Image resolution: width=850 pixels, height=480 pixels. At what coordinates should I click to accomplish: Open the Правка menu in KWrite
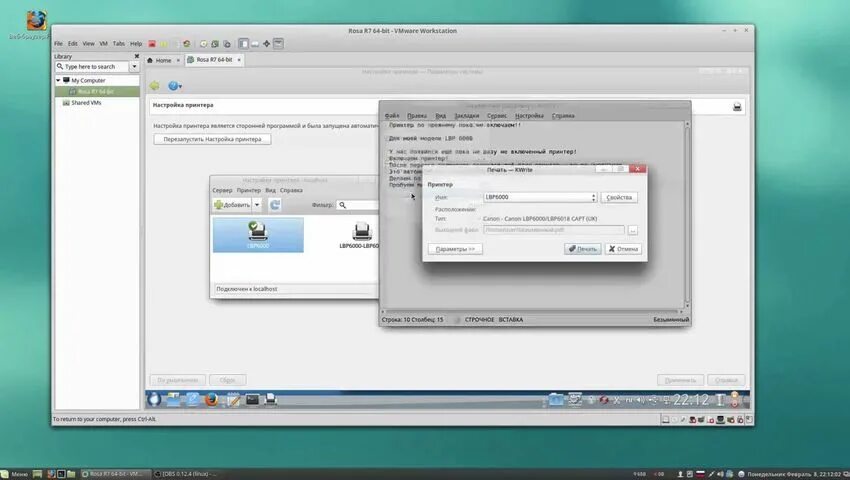click(417, 116)
